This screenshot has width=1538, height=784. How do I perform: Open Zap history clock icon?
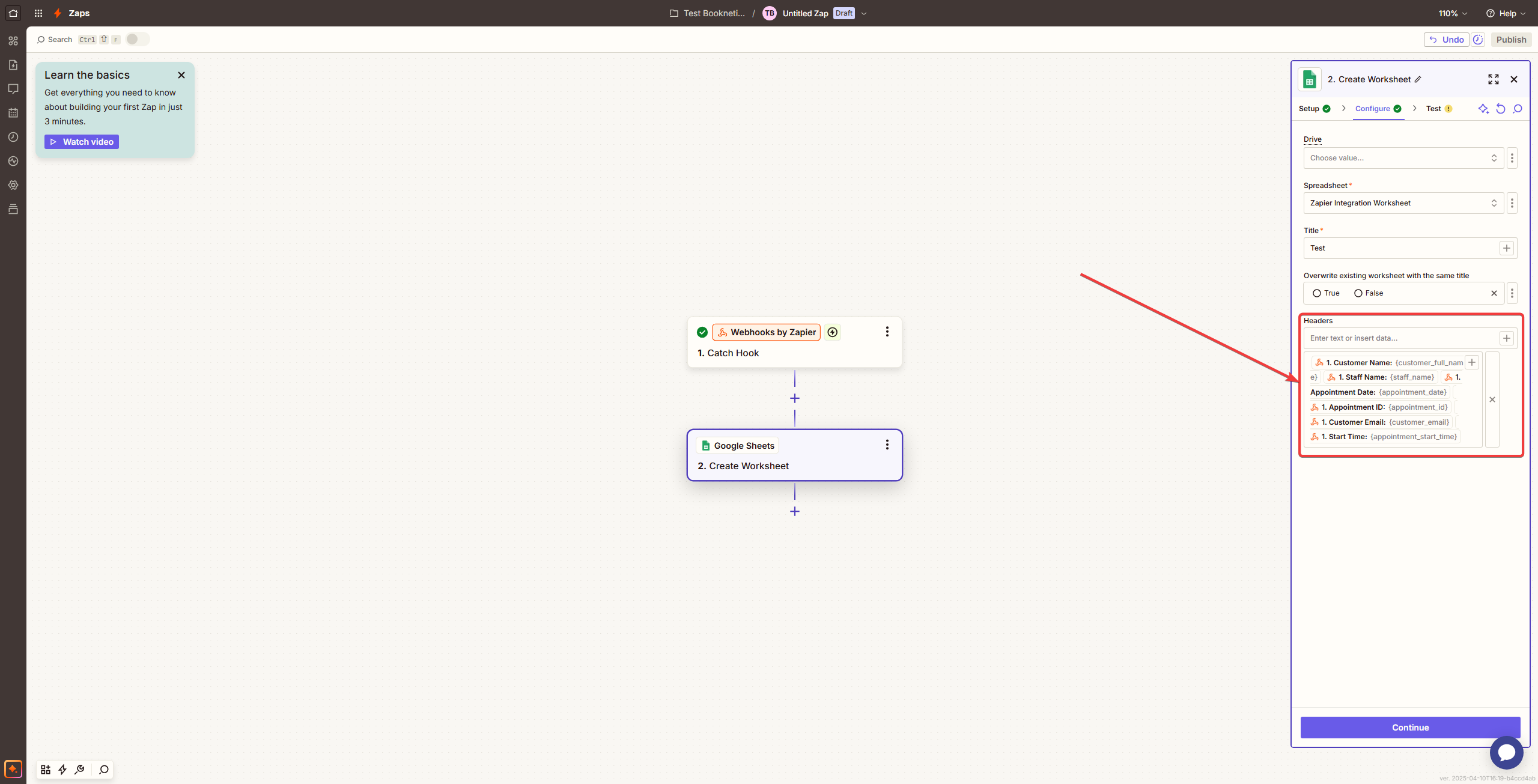point(13,137)
